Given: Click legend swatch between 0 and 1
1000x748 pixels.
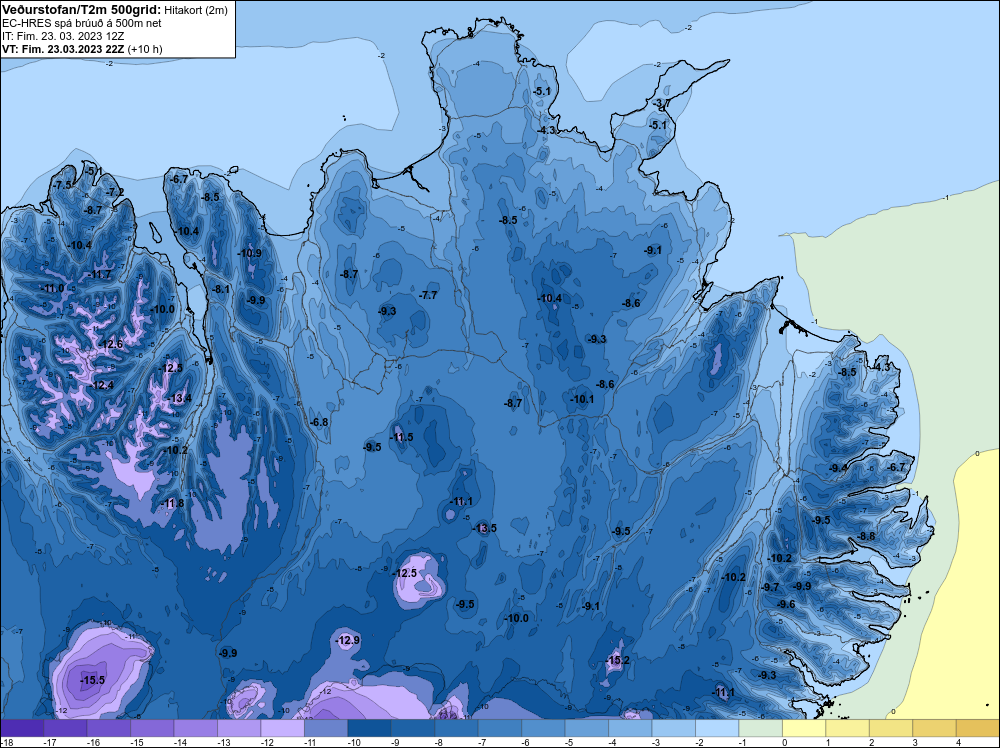Looking at the screenshot, I should (x=804, y=728).
